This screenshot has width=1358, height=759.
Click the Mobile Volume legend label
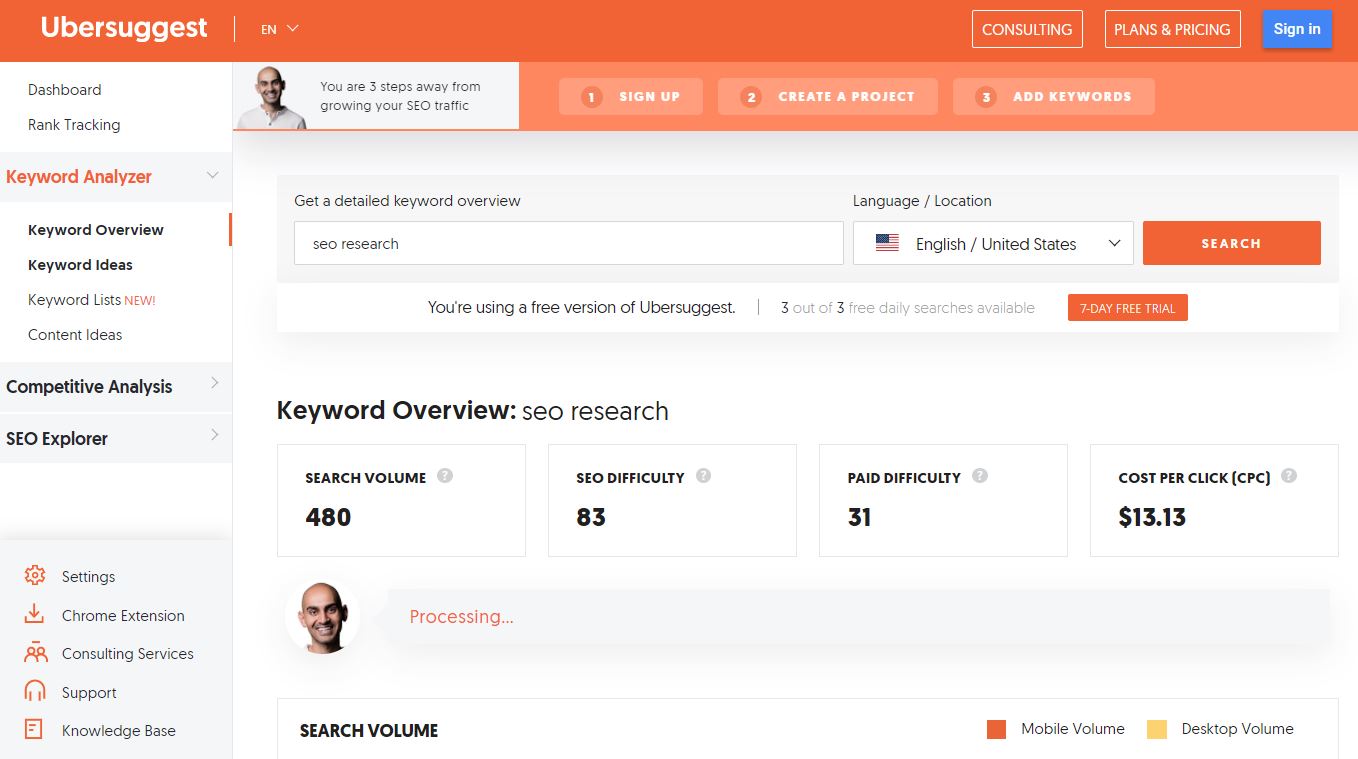[1073, 729]
